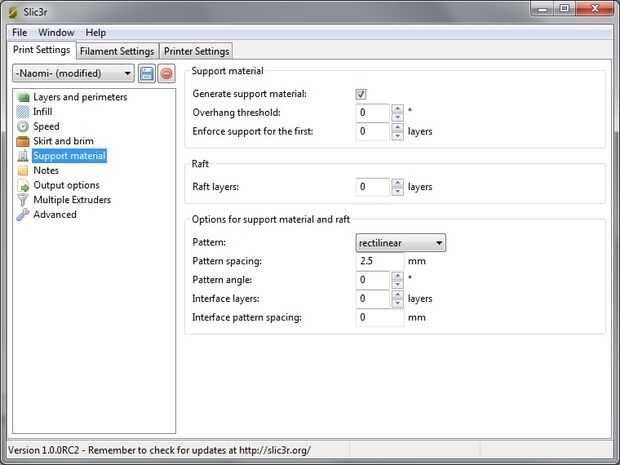Click the Speed clock icon
Screen dimensions: 620x465
tap(23, 127)
